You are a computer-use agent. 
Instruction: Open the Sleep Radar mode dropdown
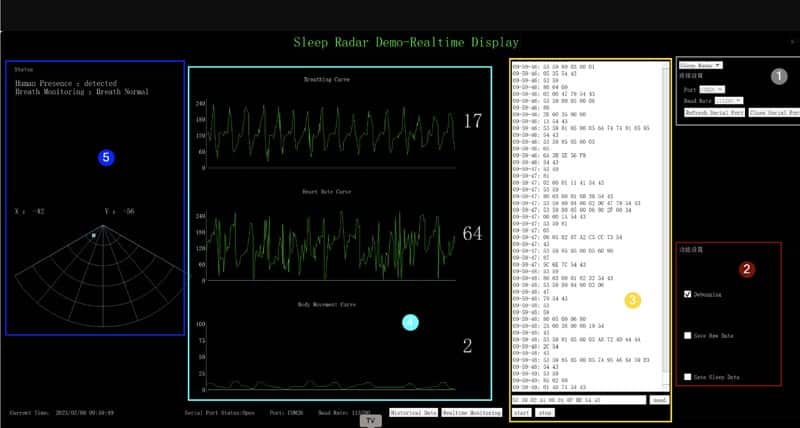[701, 65]
